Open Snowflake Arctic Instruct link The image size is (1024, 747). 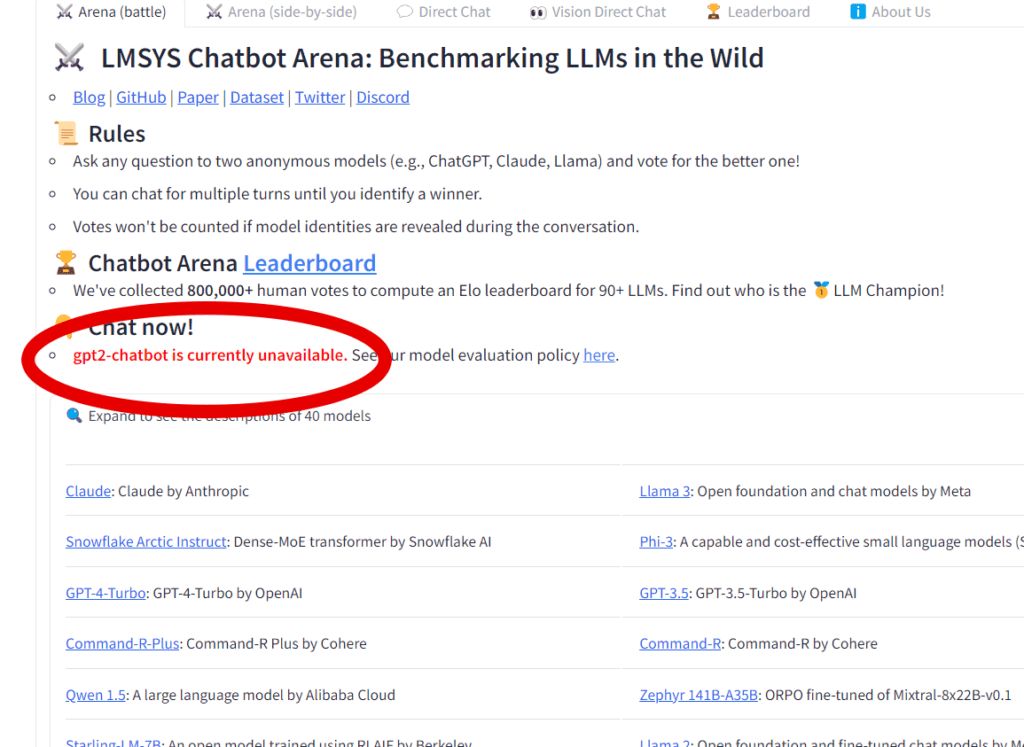pos(146,541)
